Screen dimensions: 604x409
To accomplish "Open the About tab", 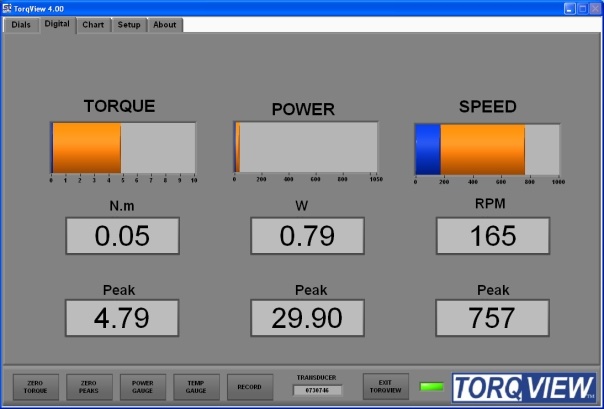I will 165,24.
